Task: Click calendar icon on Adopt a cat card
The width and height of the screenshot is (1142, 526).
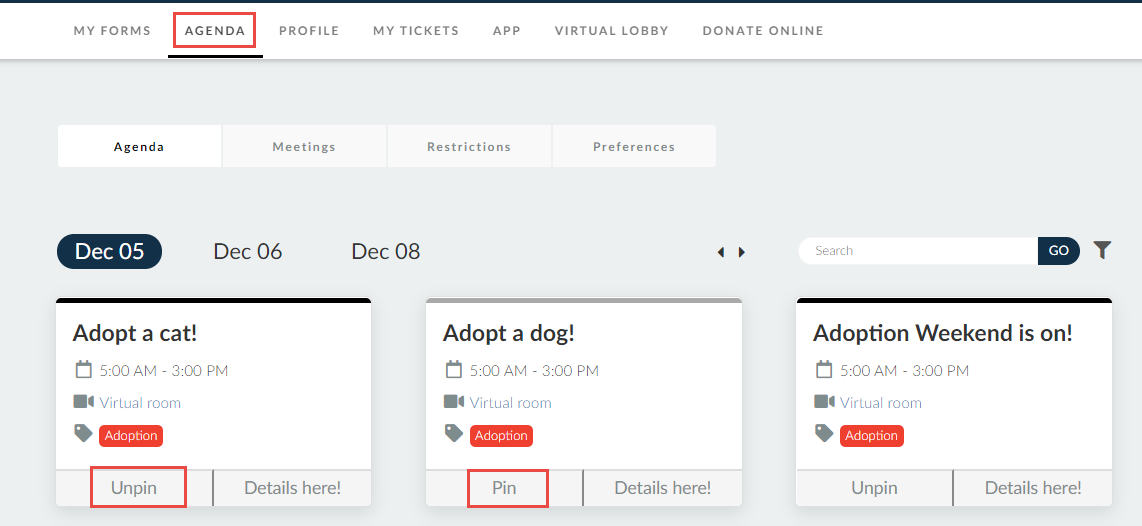Action: tap(84, 369)
